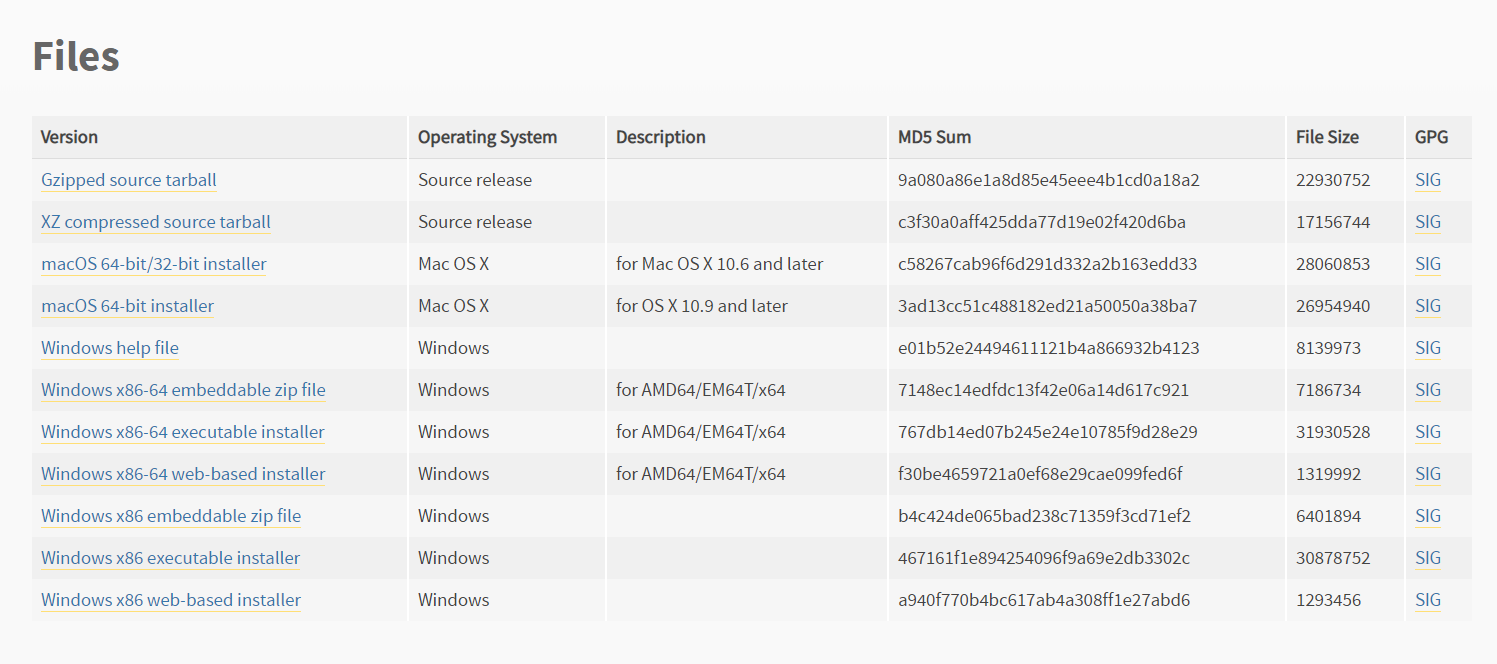
Task: Click Windows x86-64 executable installer link
Action: (x=183, y=432)
